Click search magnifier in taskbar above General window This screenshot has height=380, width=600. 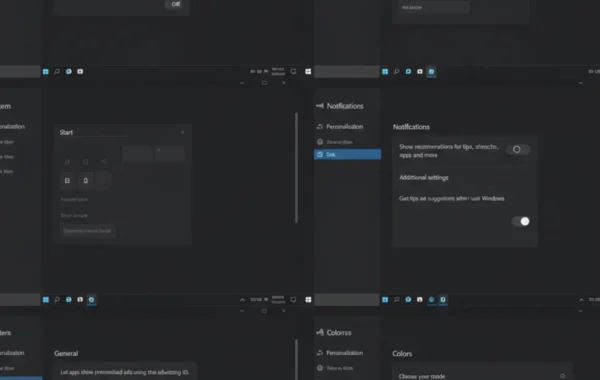point(57,300)
